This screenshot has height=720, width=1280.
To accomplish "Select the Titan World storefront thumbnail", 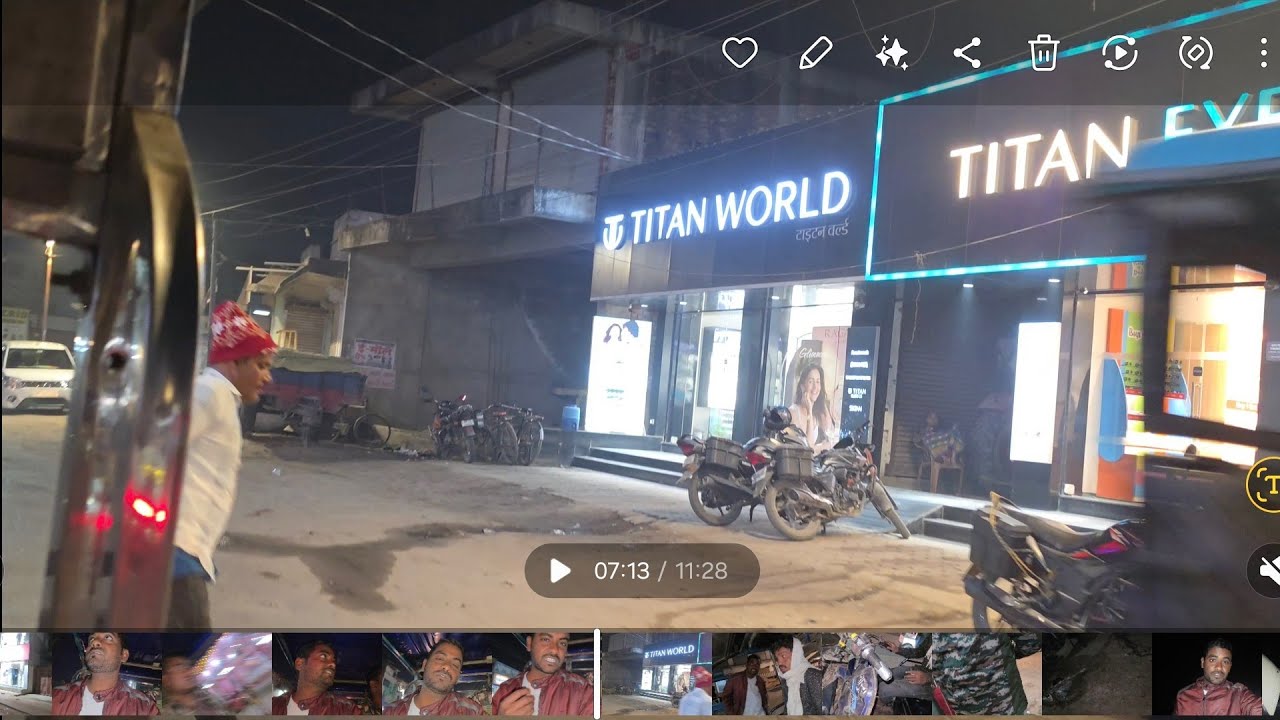I will tap(657, 674).
